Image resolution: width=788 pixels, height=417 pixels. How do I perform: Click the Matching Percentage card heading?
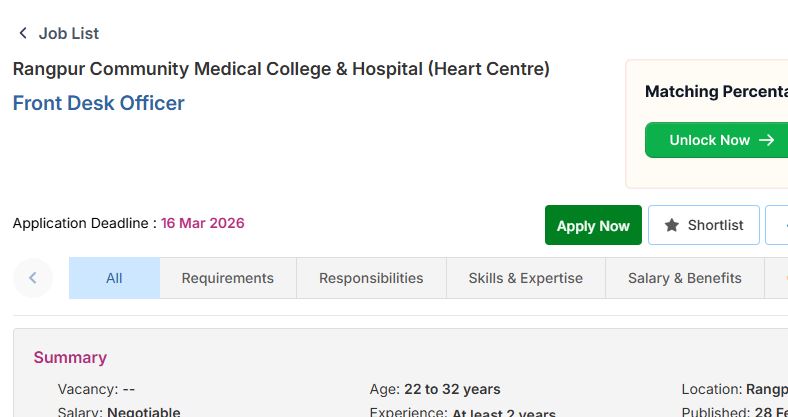(715, 92)
